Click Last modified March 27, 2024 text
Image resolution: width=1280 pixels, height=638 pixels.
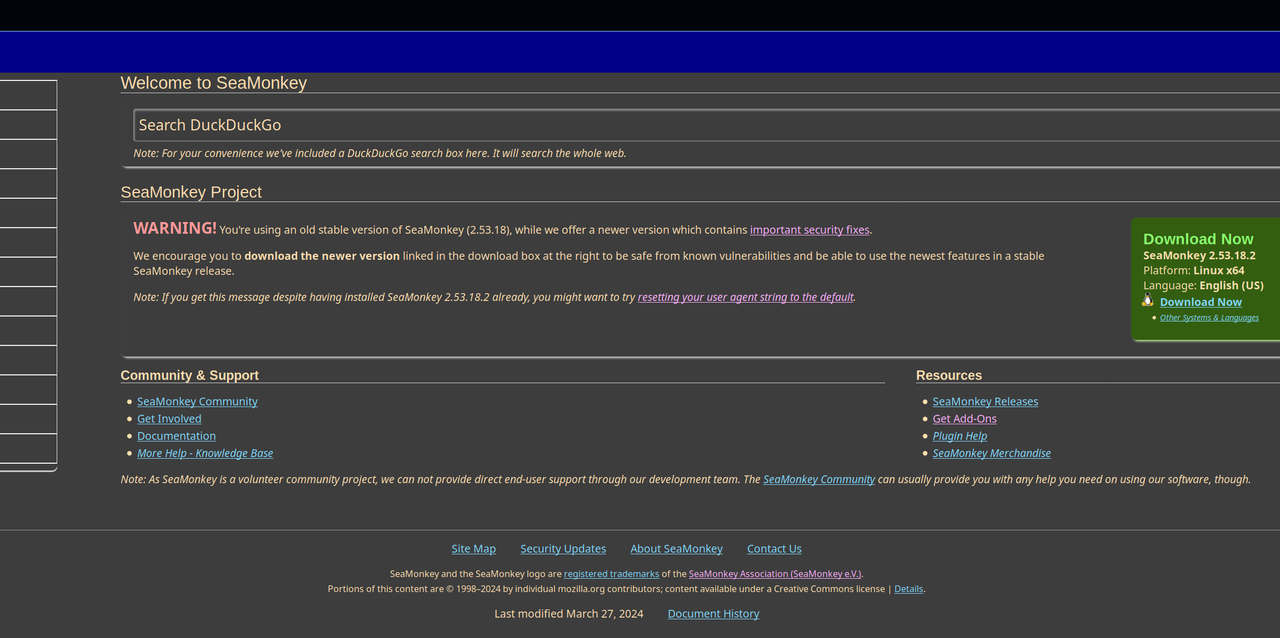coord(569,614)
